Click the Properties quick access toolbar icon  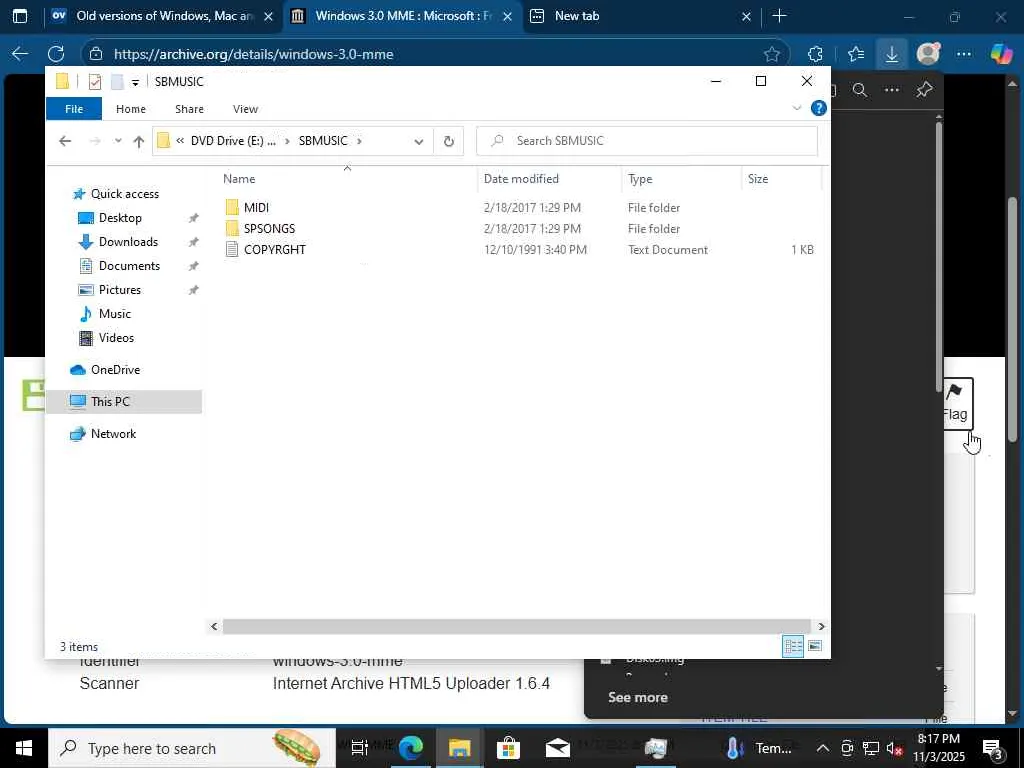pyautogui.click(x=95, y=82)
